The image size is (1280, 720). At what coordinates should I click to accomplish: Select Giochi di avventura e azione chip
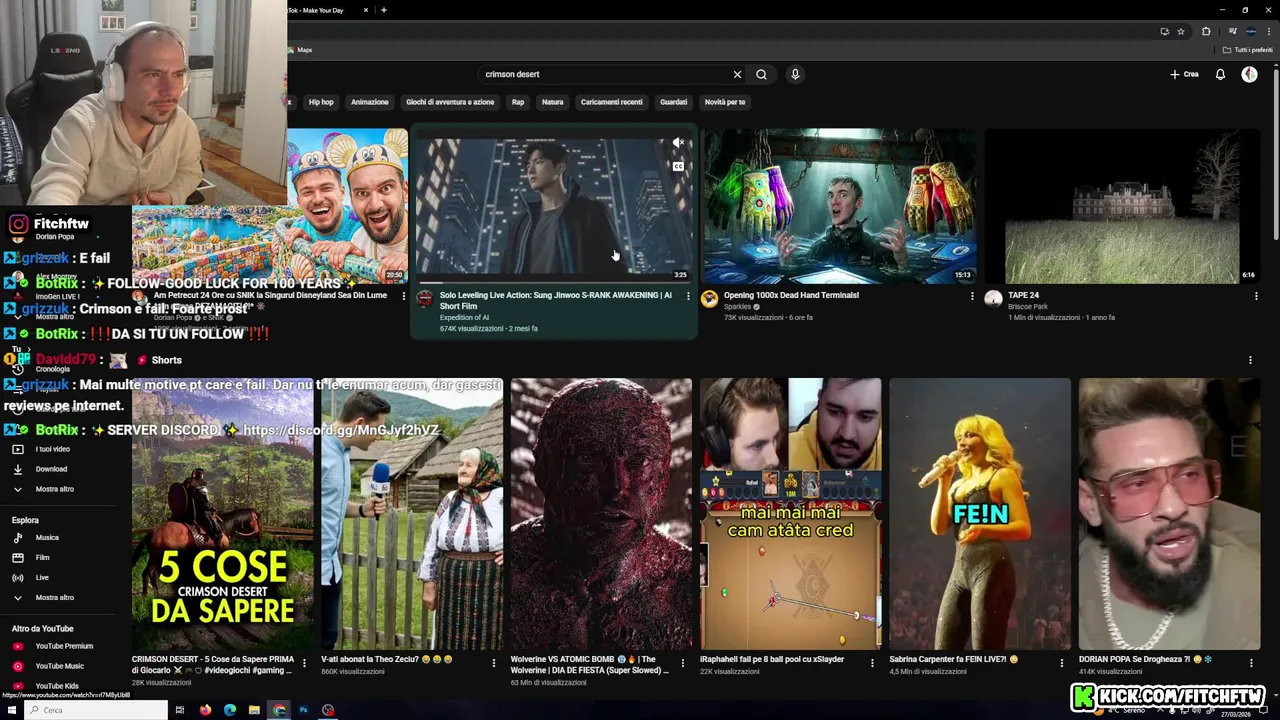point(450,102)
